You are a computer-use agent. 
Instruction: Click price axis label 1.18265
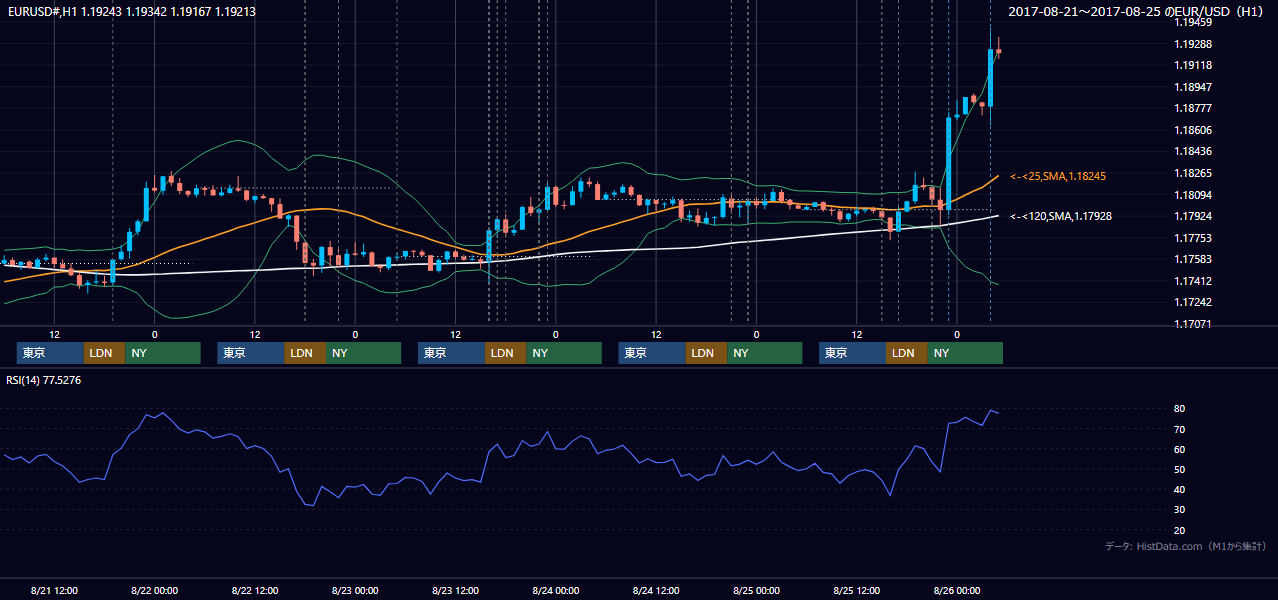[x=1192, y=173]
